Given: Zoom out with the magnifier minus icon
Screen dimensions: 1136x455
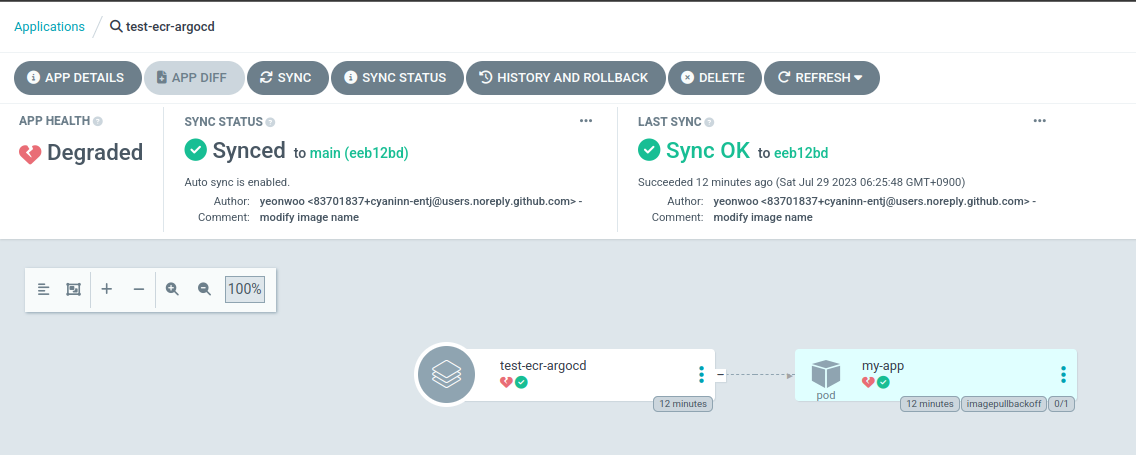Looking at the screenshot, I should coord(204,289).
